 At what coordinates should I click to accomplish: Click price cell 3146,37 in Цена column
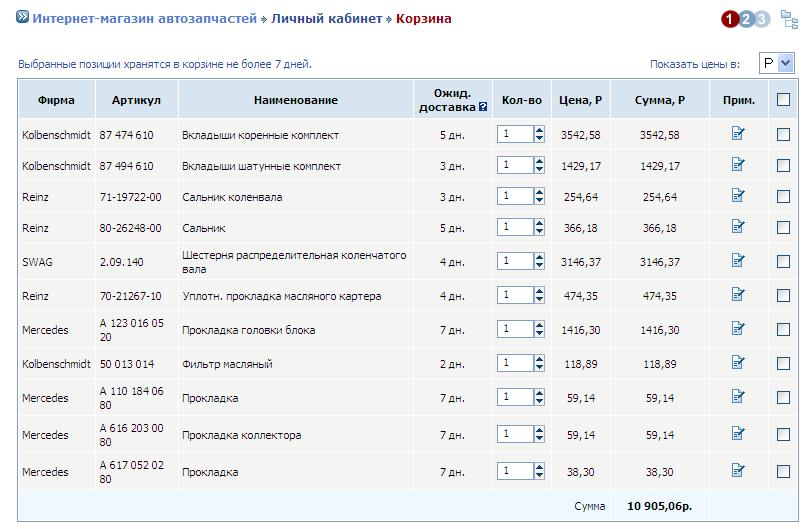coord(581,262)
